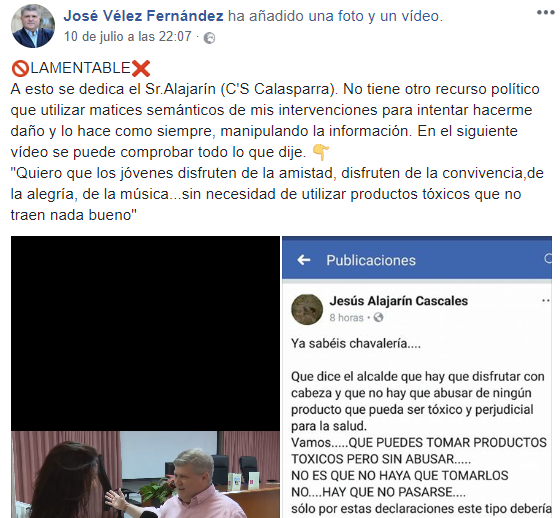This screenshot has height=518, width=560.
Task: Open the post options three-dot menu
Action: [x=546, y=13]
